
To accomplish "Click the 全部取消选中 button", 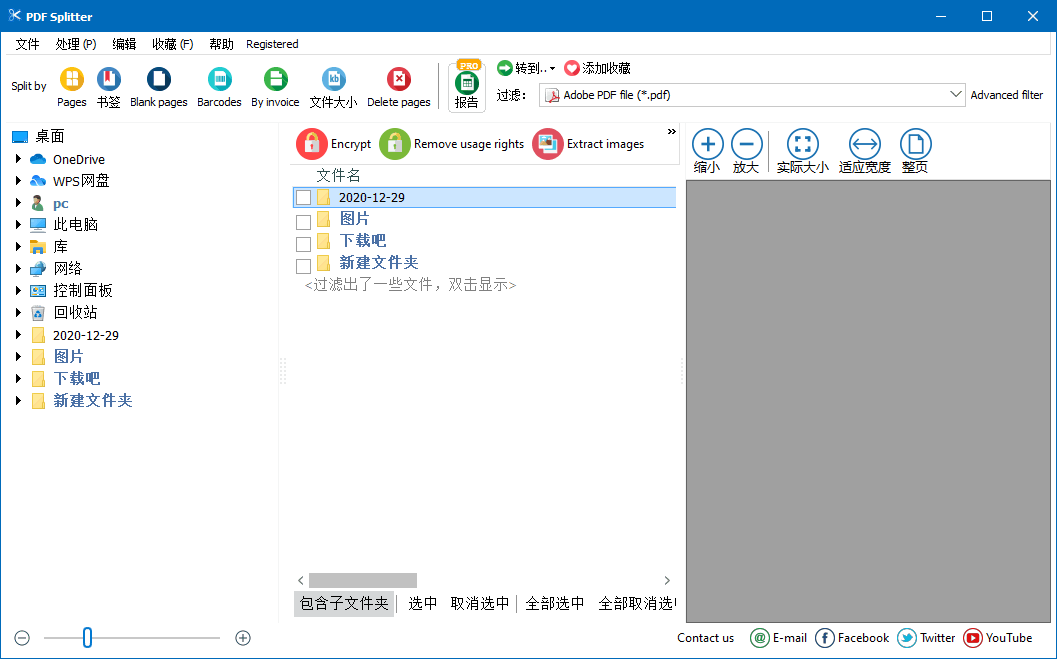I will pos(637,604).
